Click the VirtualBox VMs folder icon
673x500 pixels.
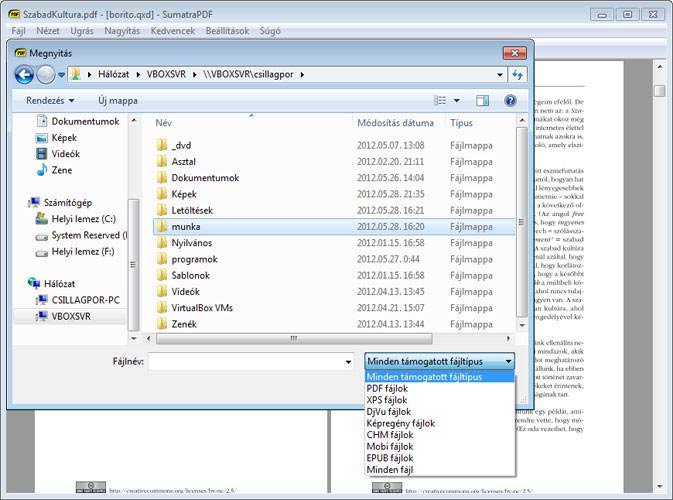click(162, 308)
